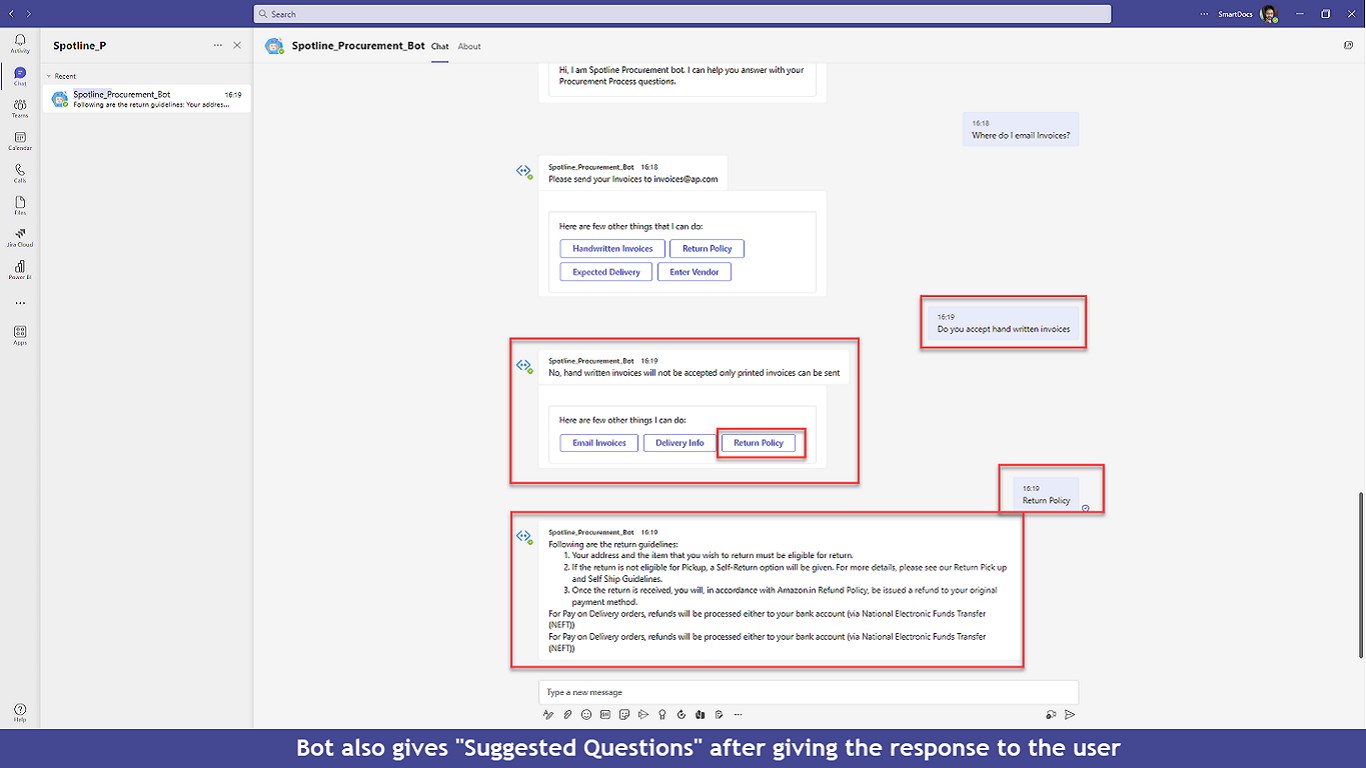Click the Schedule send icon in the compose toolbar
1366x768 pixels.
pos(643,714)
